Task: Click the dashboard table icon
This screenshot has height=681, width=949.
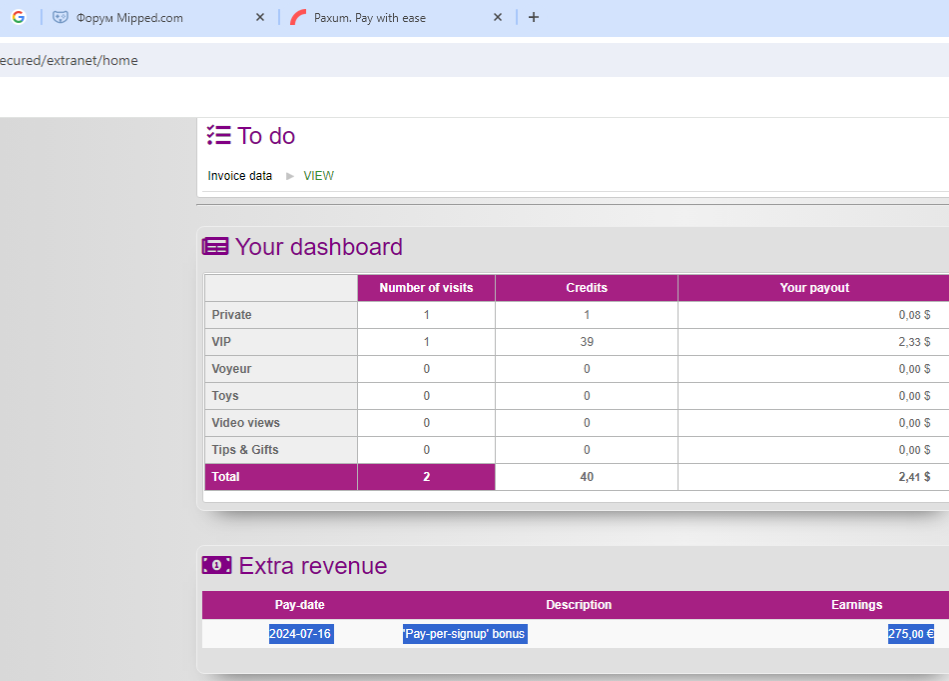Action: 215,247
